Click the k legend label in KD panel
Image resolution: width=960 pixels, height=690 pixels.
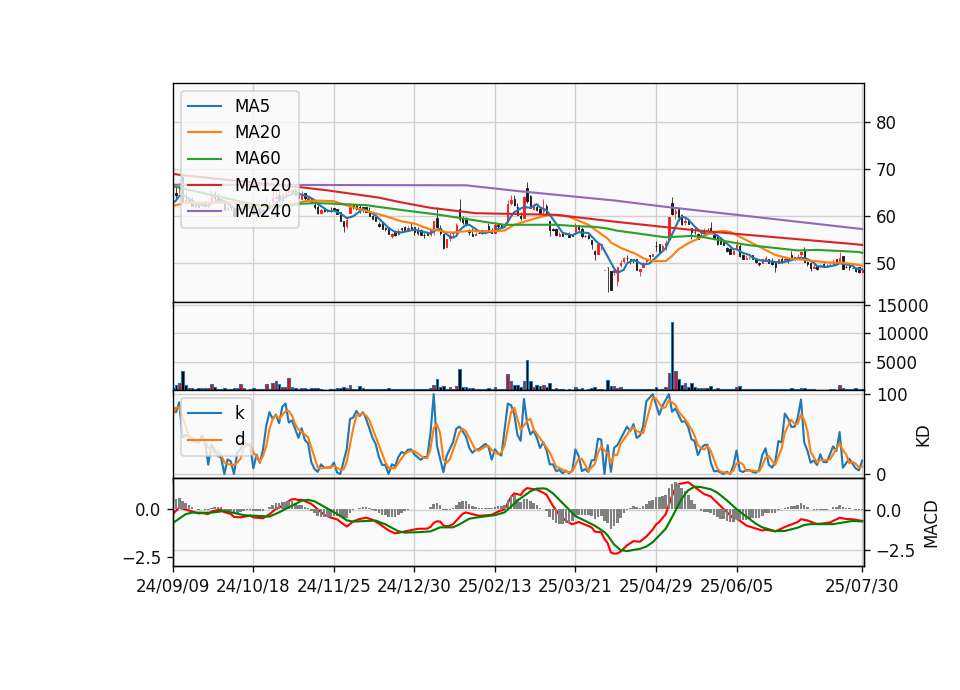point(239,413)
